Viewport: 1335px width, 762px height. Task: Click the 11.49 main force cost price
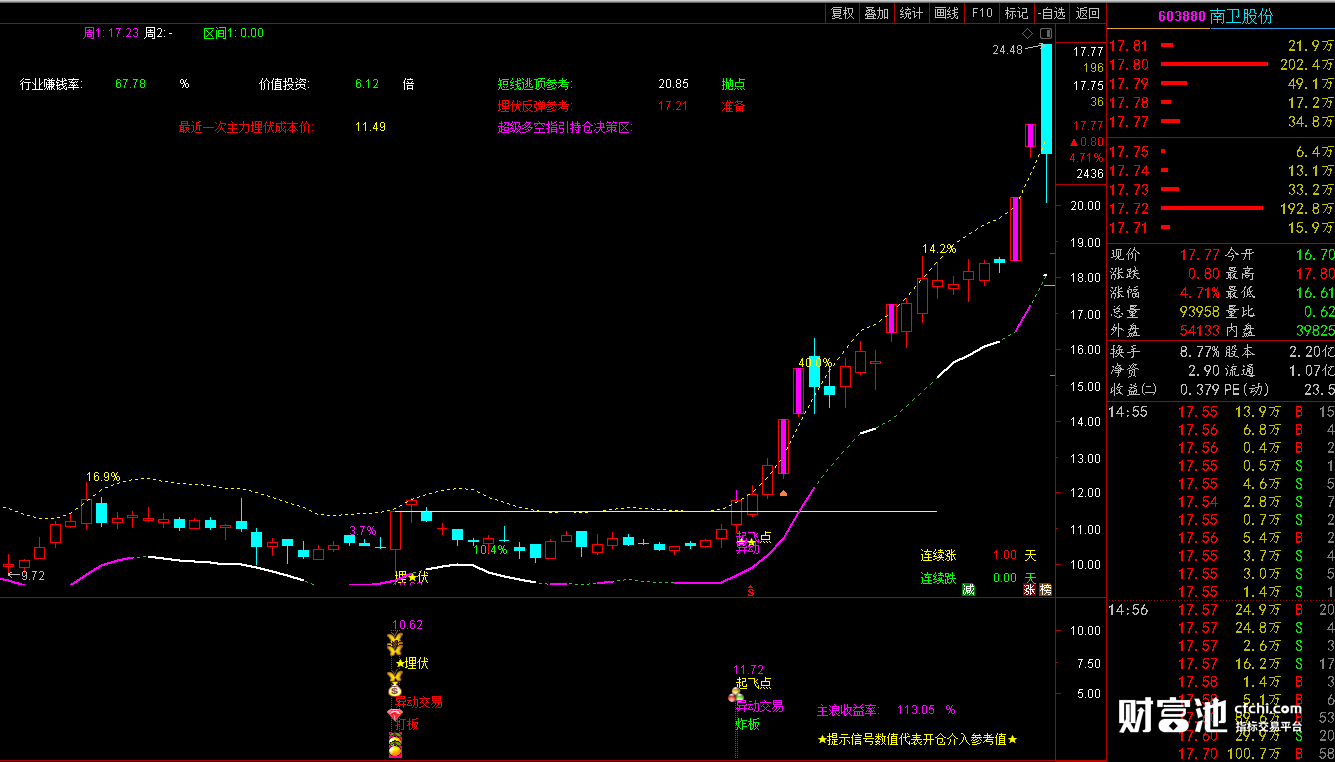tap(370, 127)
